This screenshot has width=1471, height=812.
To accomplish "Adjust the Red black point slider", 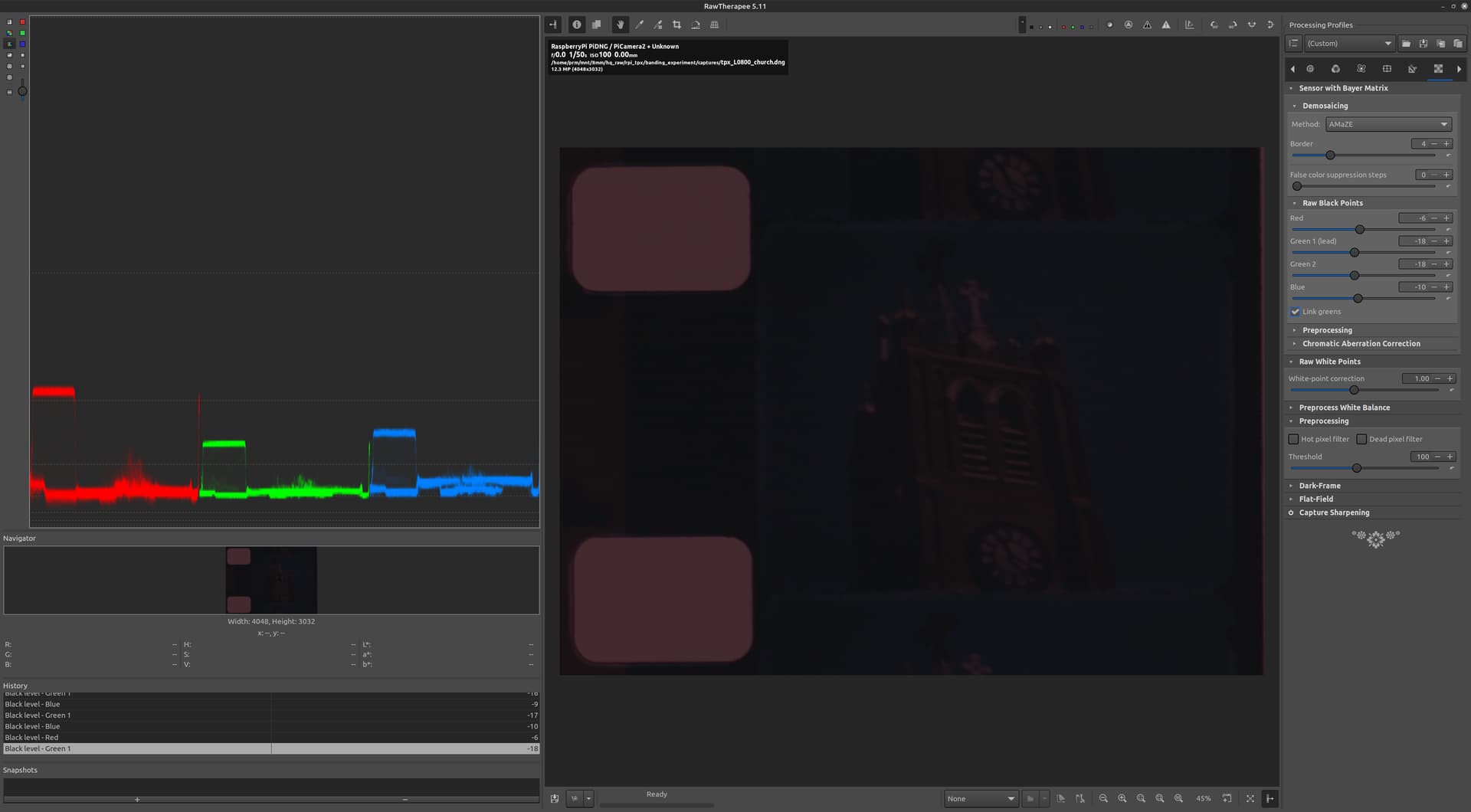I will point(1364,230).
